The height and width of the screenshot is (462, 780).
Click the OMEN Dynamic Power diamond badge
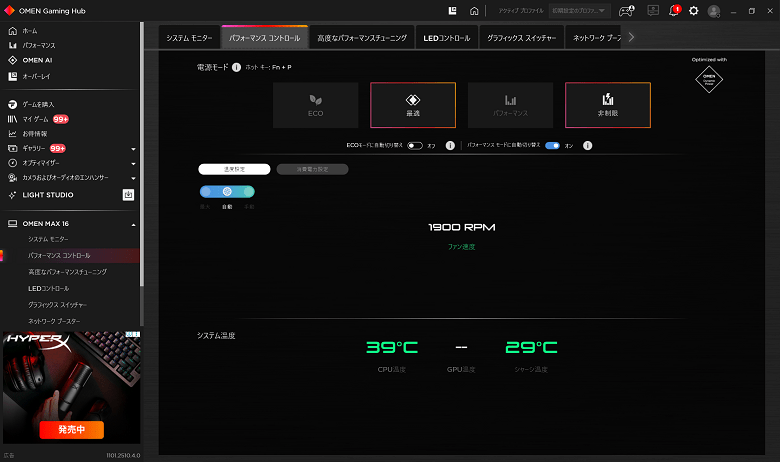[x=709, y=79]
